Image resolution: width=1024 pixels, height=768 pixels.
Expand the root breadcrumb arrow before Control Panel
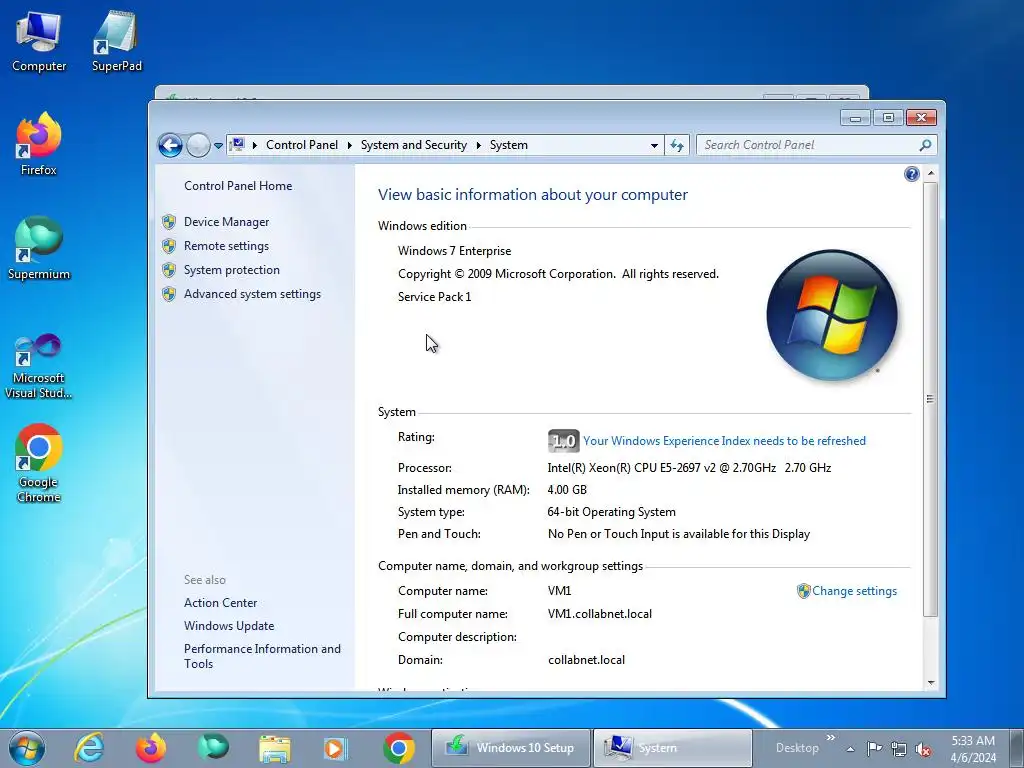pyautogui.click(x=255, y=145)
